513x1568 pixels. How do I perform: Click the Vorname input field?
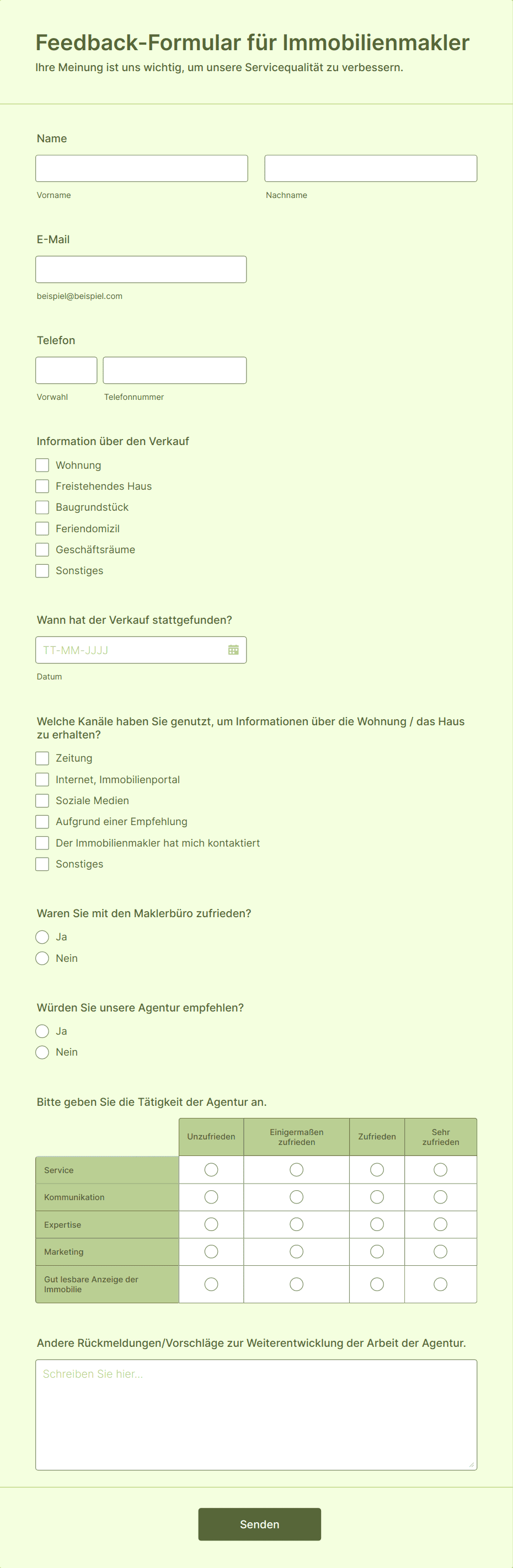point(141,168)
